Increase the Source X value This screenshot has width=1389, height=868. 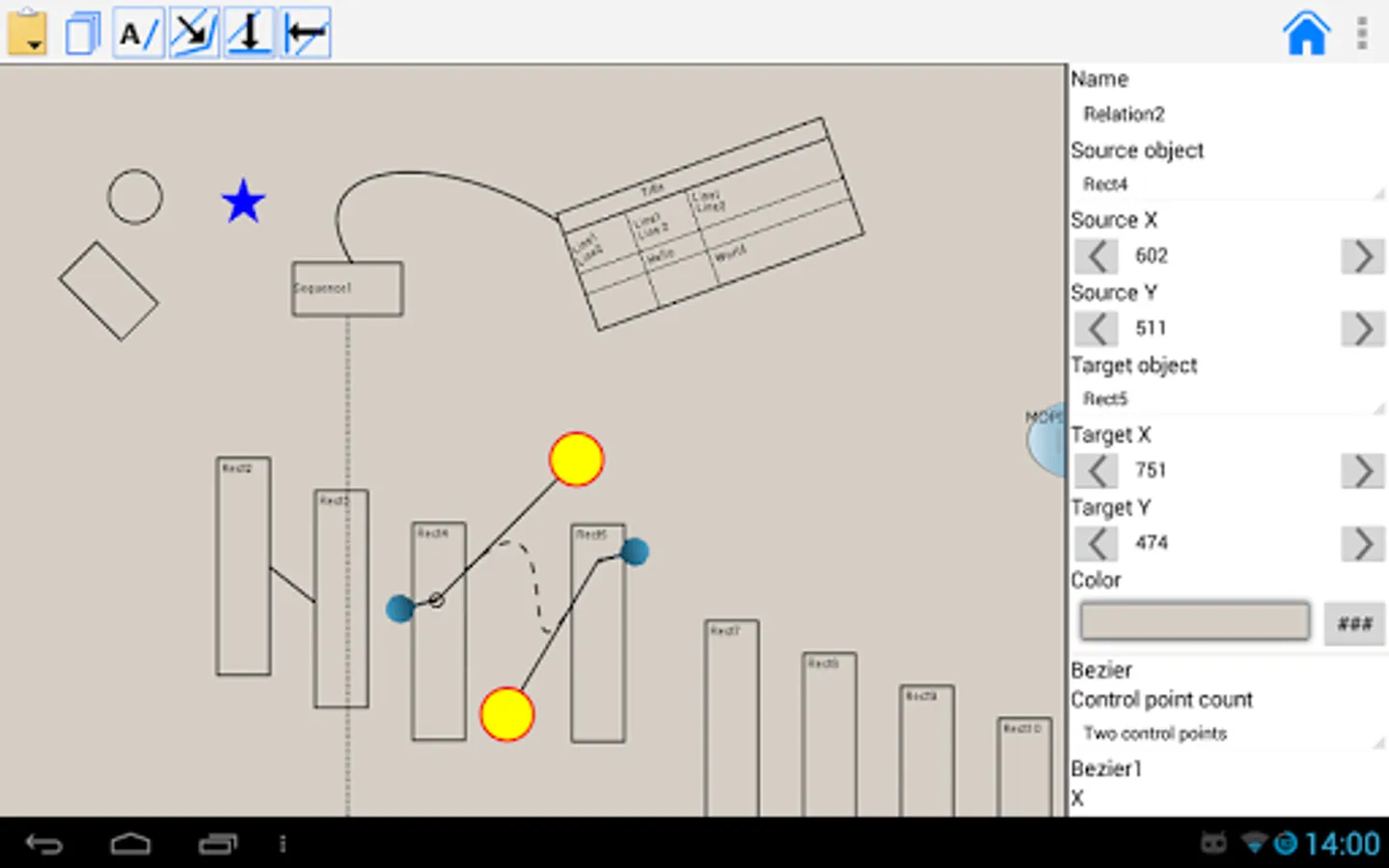tap(1362, 257)
